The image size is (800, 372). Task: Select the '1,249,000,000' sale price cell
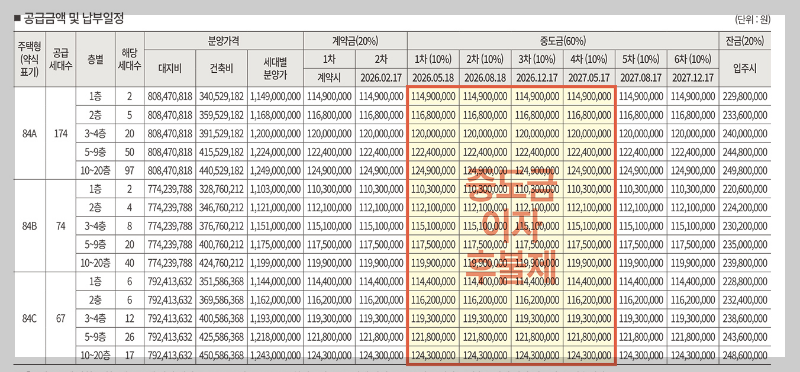pyautogui.click(x=275, y=170)
